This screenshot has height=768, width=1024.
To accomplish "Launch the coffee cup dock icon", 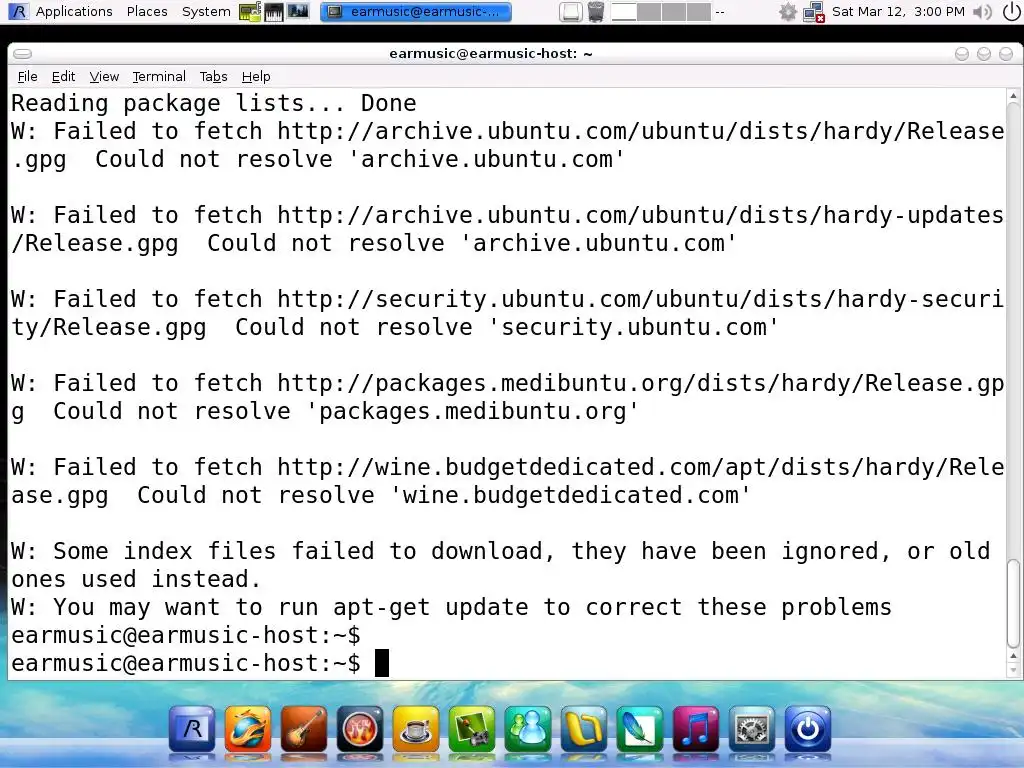I will point(416,729).
